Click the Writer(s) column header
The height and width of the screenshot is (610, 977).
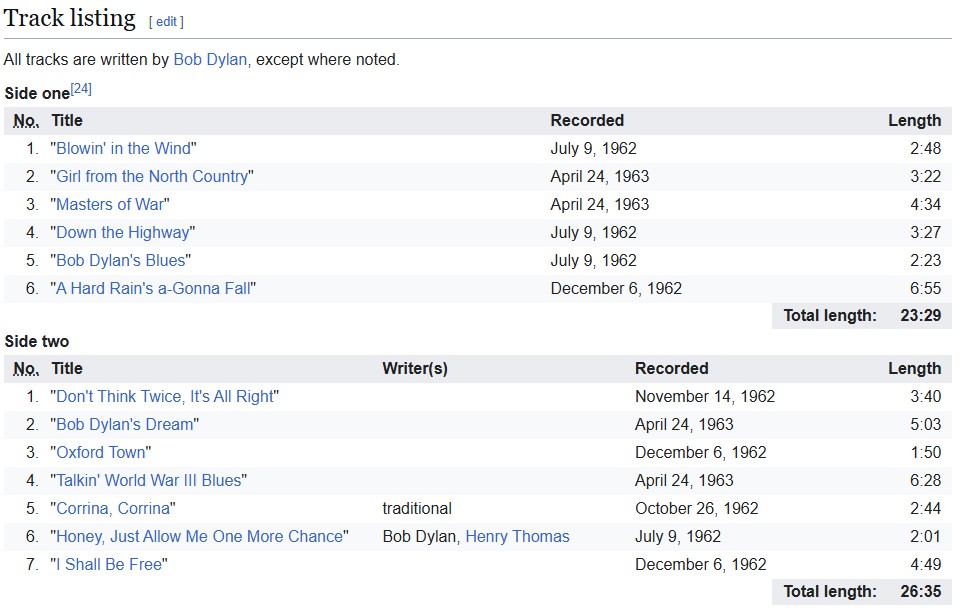tap(415, 368)
